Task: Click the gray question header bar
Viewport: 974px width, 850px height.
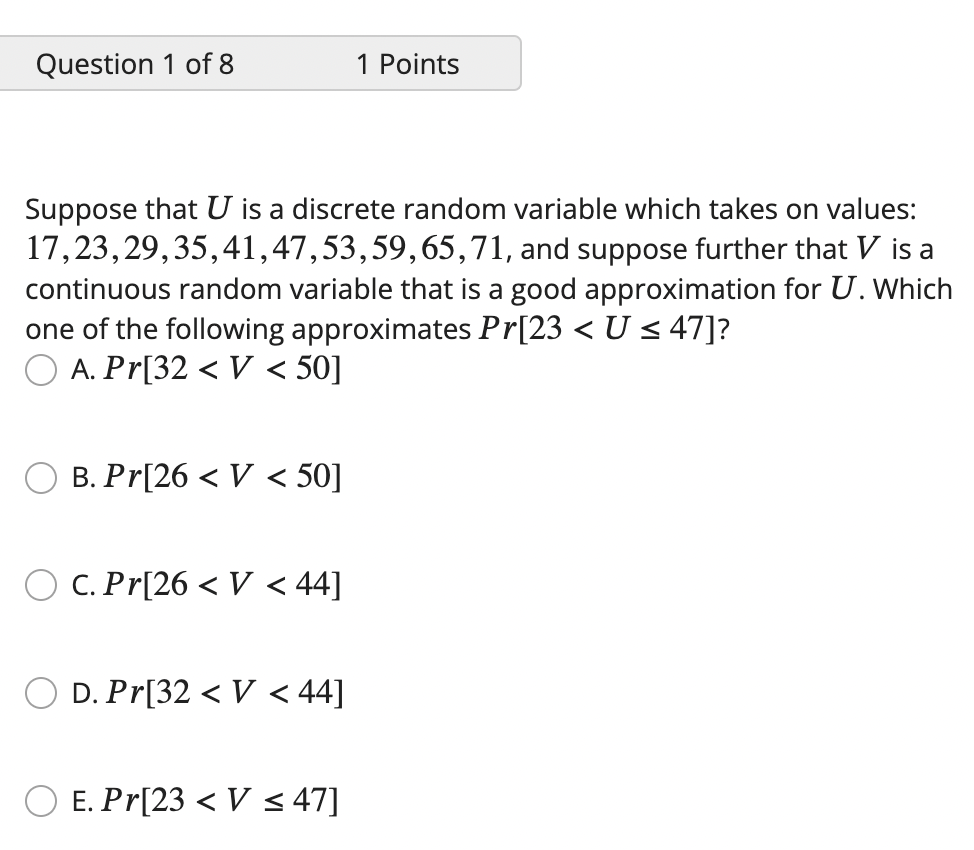Action: (260, 64)
